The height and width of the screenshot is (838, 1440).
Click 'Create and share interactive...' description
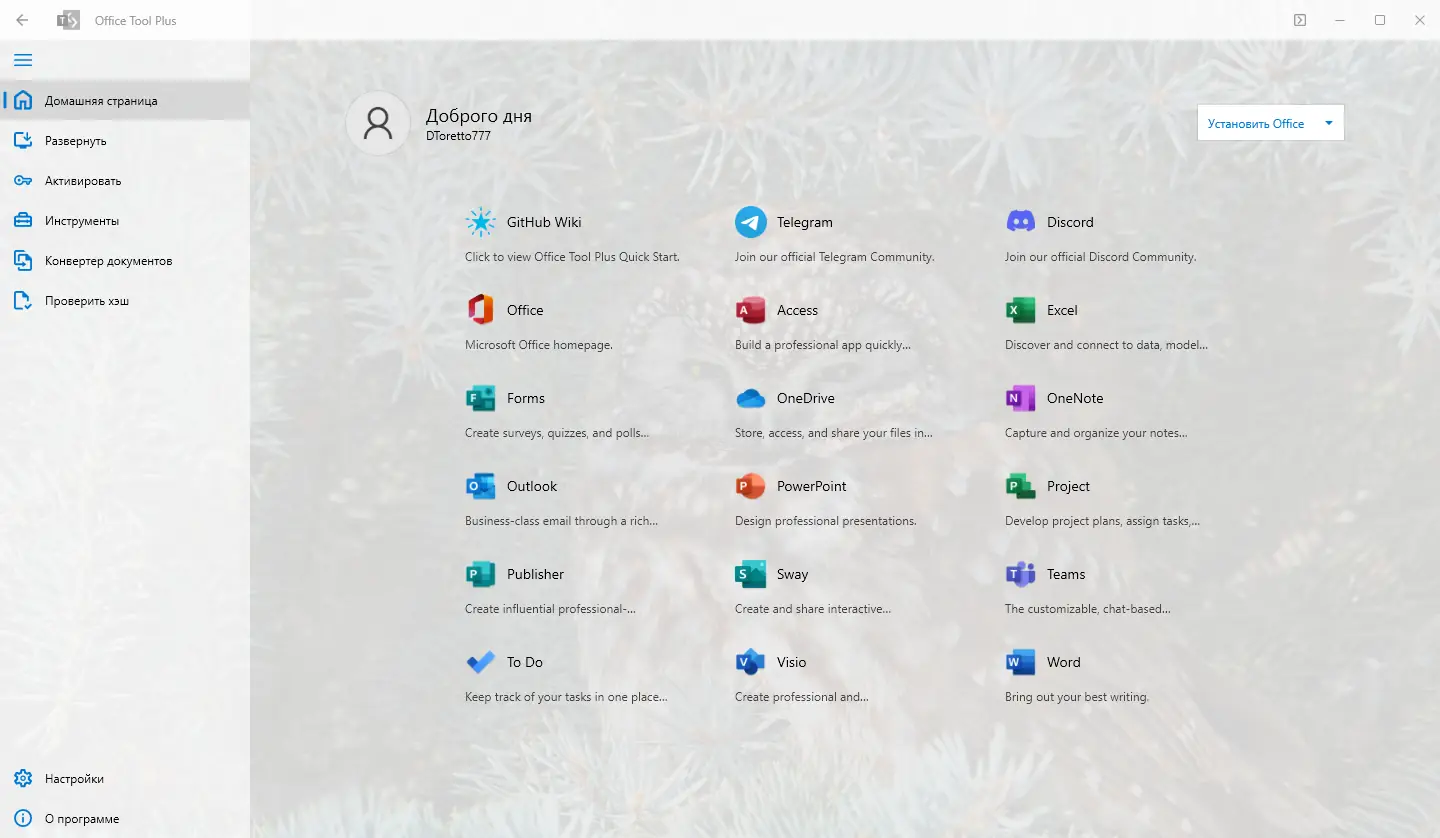pyautogui.click(x=813, y=609)
